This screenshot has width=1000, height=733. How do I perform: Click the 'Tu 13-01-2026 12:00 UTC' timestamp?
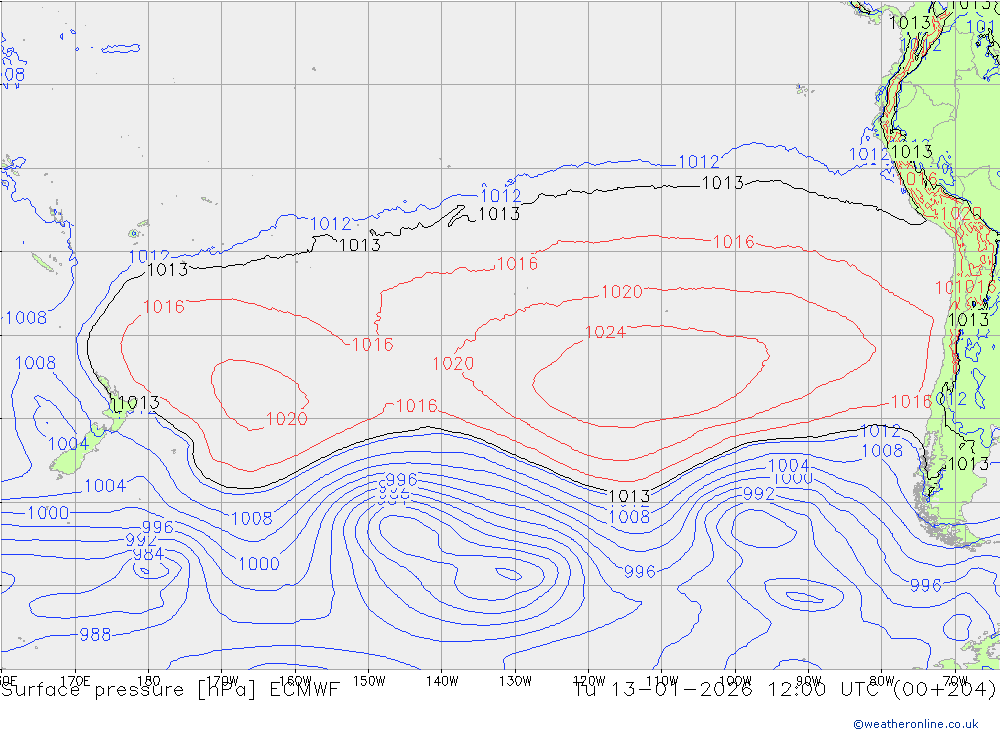point(727,690)
